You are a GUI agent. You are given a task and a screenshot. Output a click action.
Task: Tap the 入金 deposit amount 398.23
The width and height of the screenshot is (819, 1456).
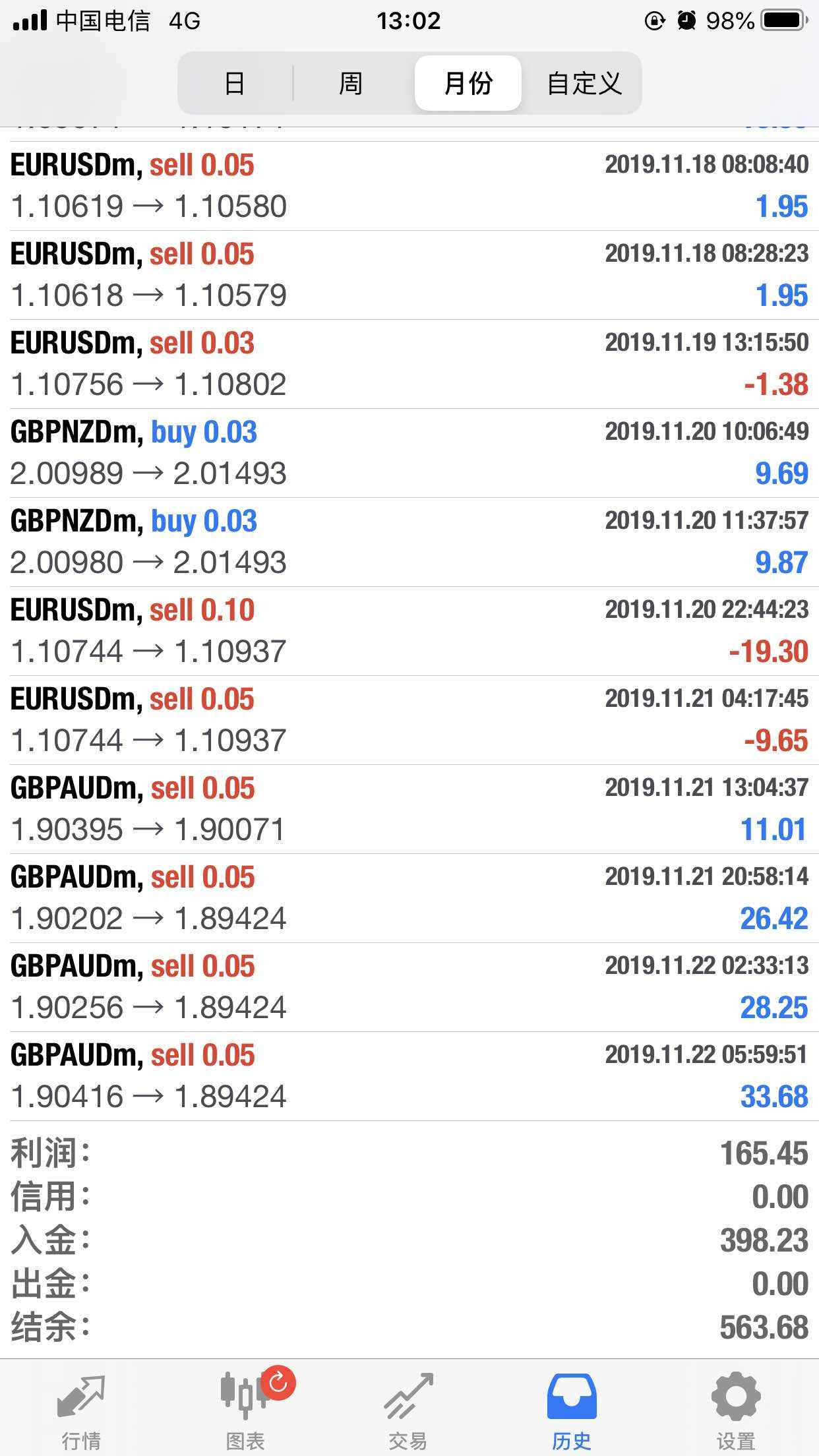[764, 1240]
